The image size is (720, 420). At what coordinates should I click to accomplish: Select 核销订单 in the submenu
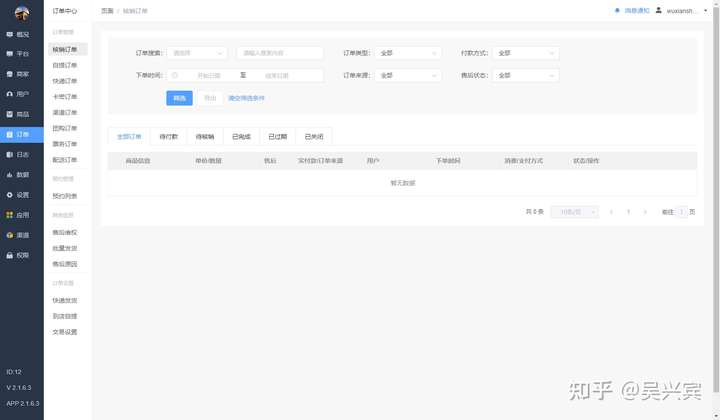click(68, 50)
